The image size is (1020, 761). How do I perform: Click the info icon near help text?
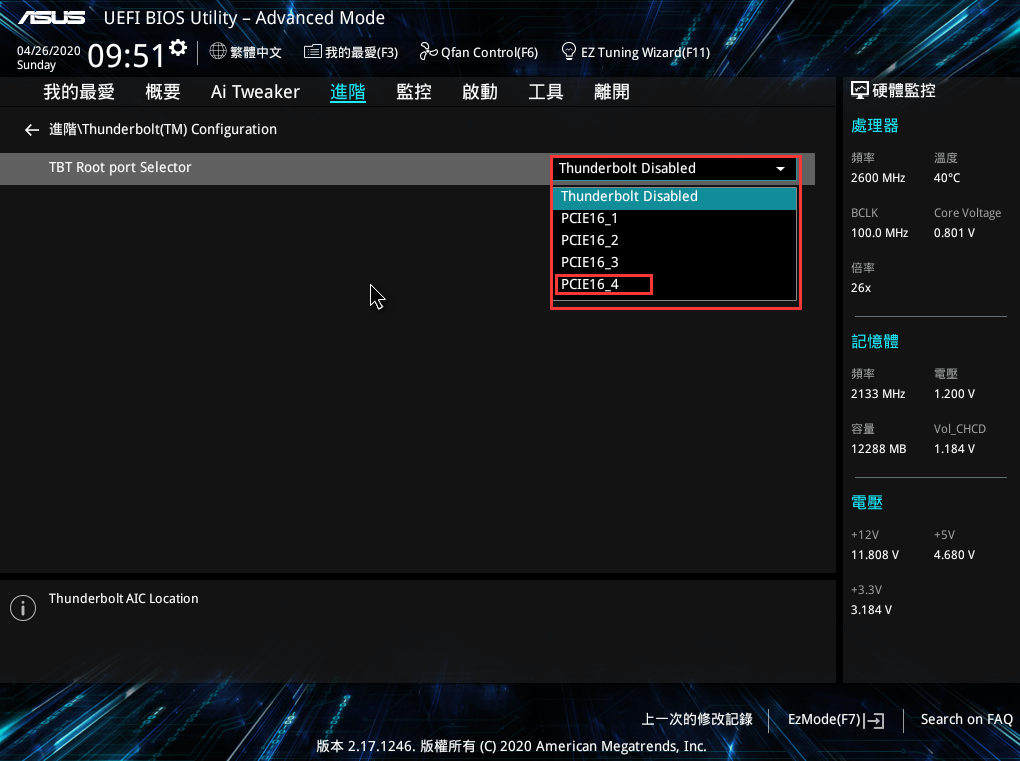point(22,607)
